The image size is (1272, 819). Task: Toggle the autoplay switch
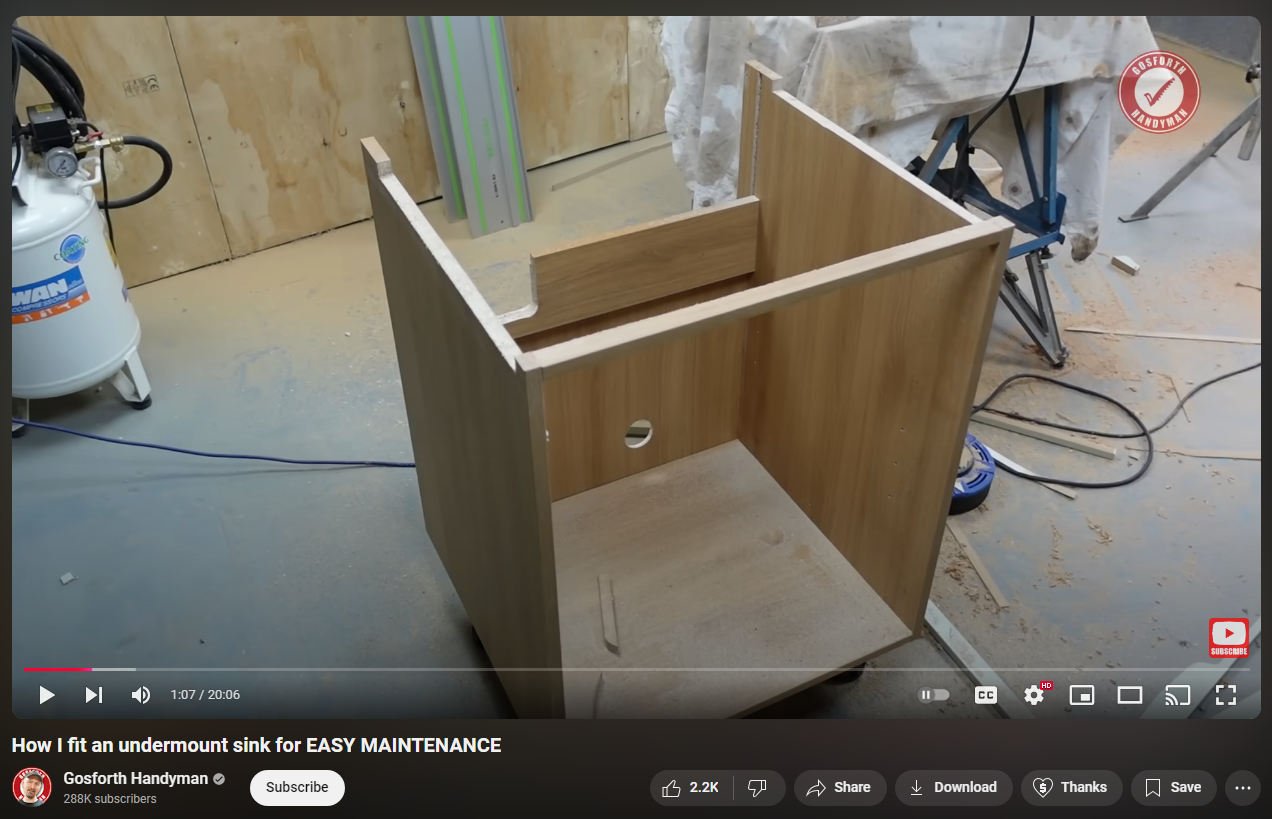934,695
